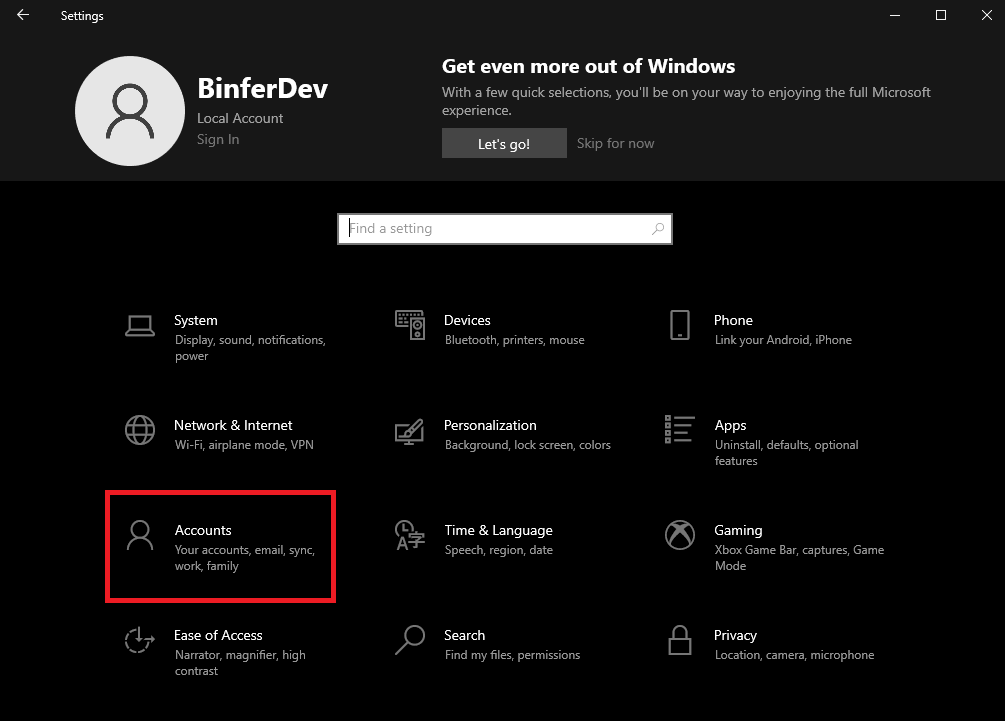Click the back arrow in title bar

23,15
